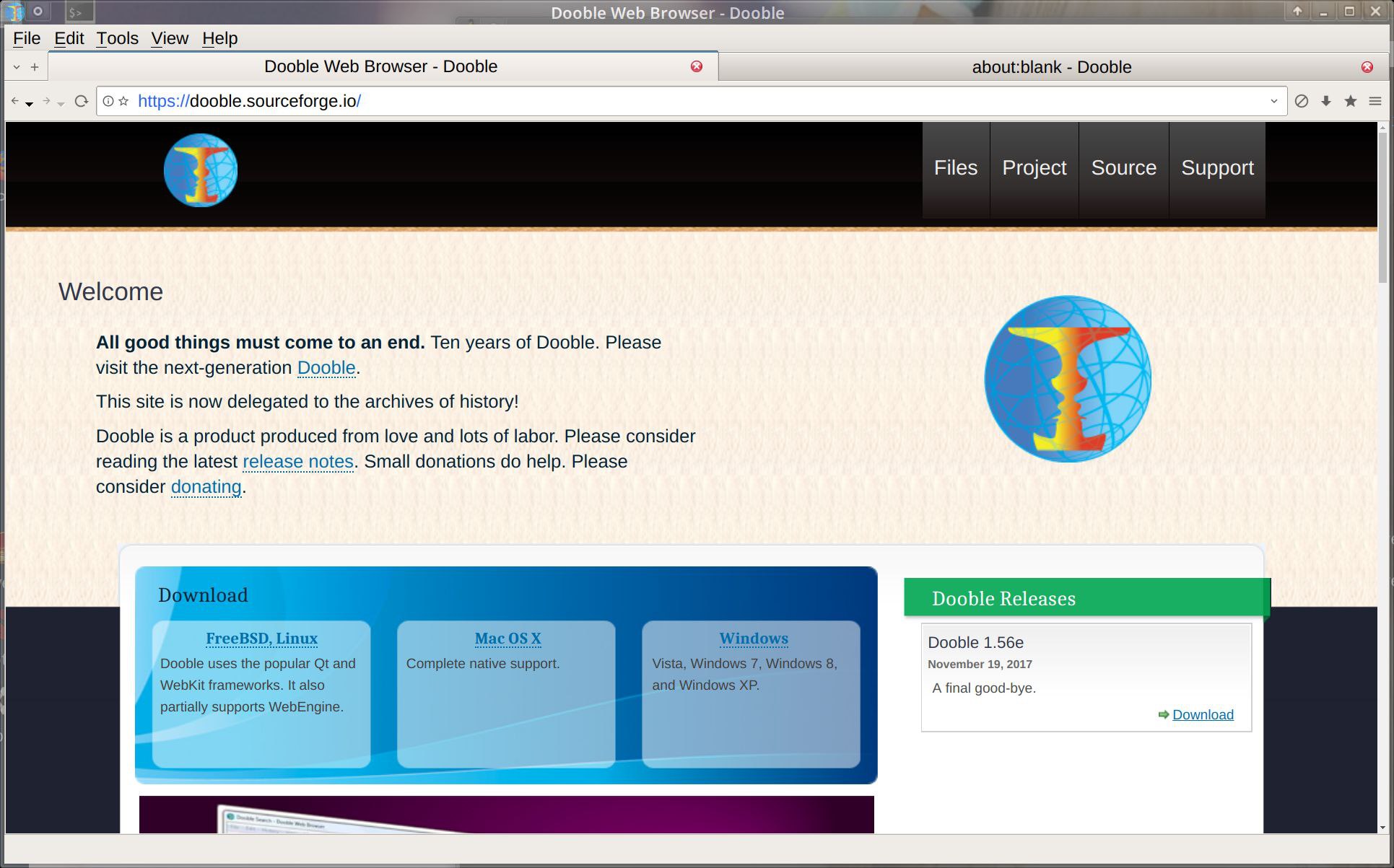This screenshot has height=868, width=1394.
Task: Open the release notes link
Action: click(298, 461)
